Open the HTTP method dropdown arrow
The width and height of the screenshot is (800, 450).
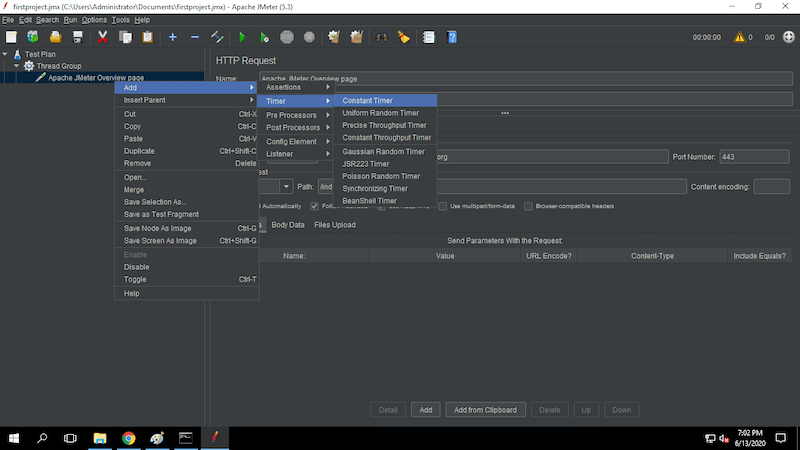click(x=286, y=187)
